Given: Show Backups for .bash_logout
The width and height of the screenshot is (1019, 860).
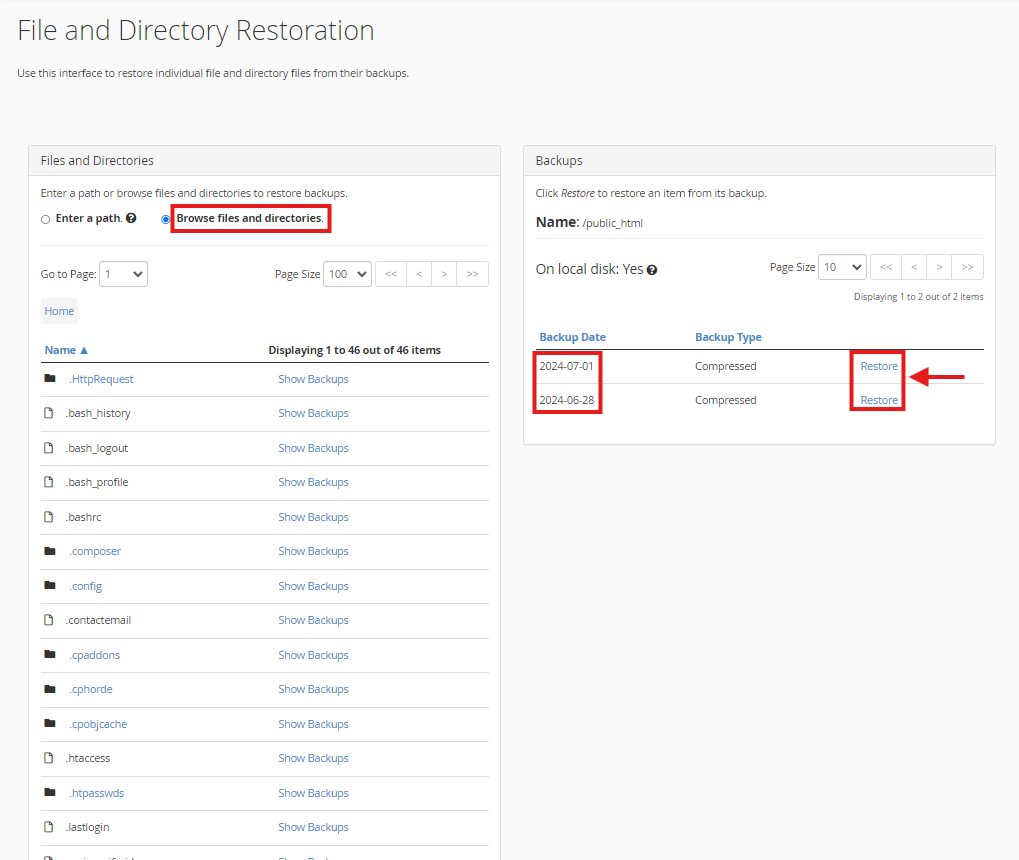Looking at the screenshot, I should [313, 448].
